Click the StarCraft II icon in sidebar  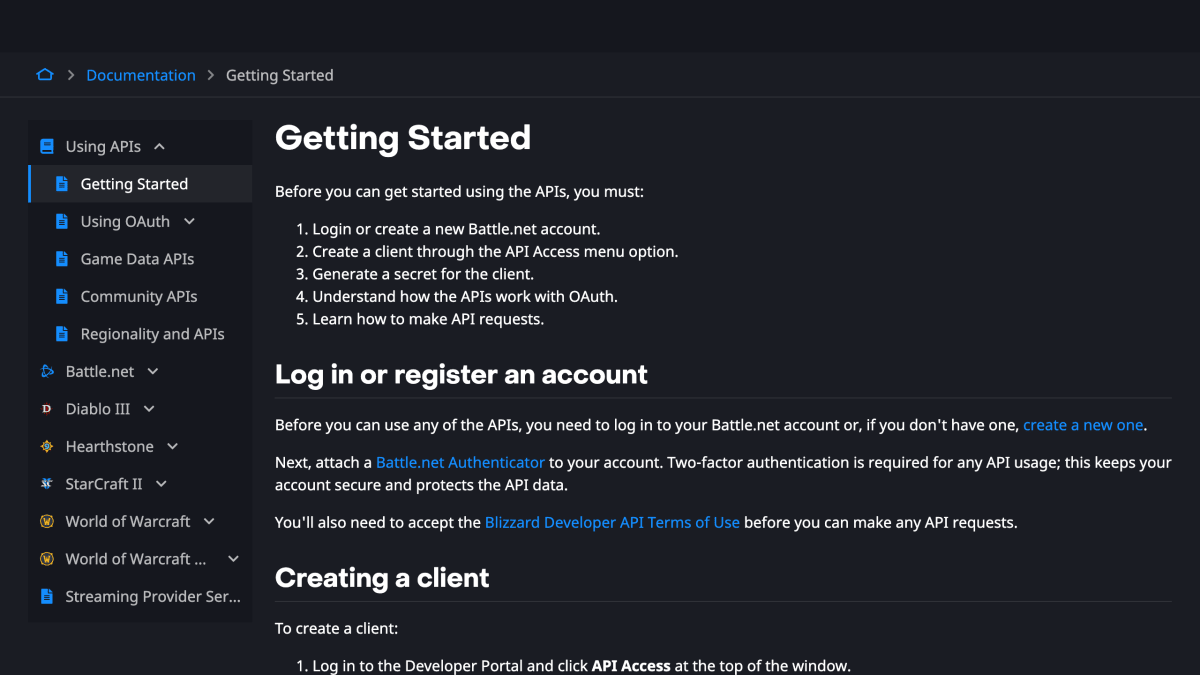46,484
